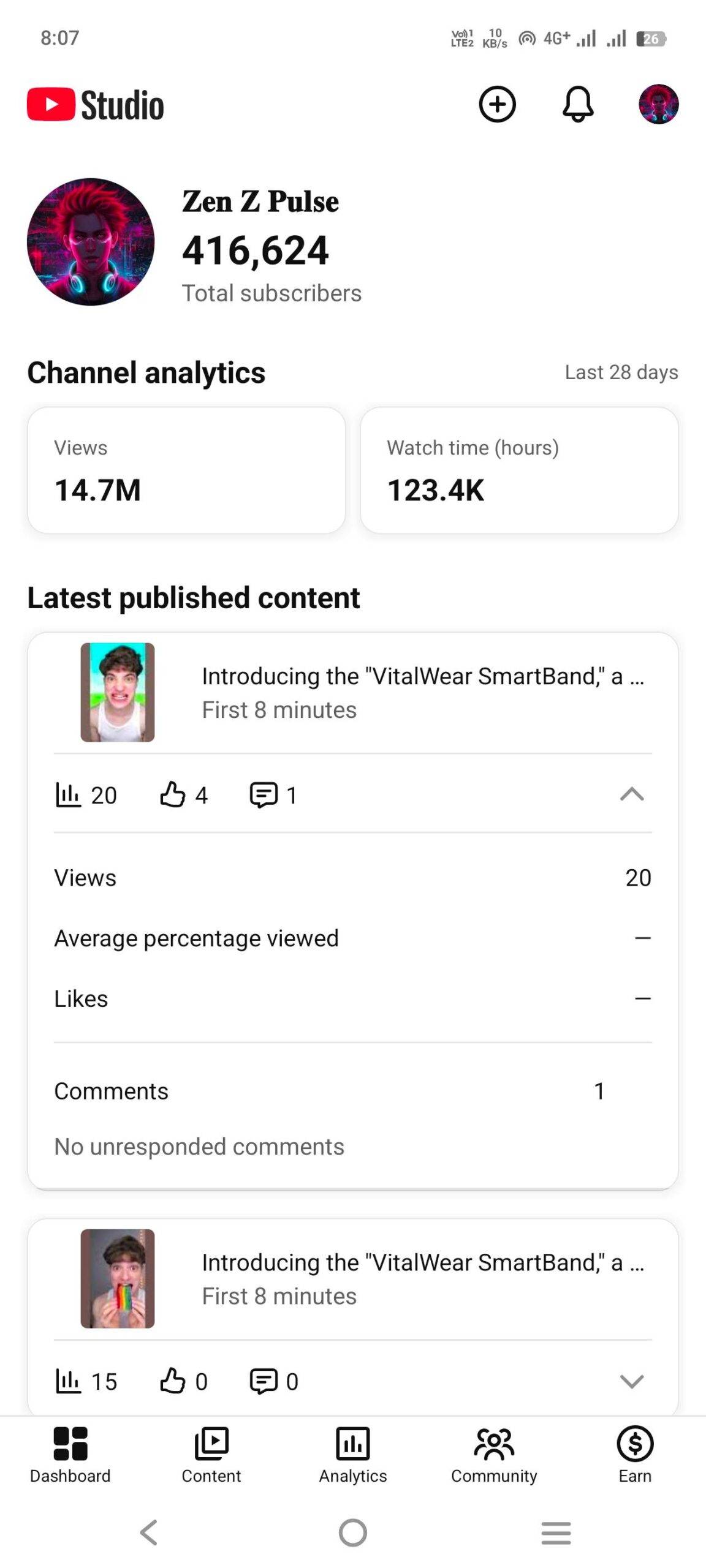Open account avatar in top bar
The image size is (706, 1568).
(658, 104)
